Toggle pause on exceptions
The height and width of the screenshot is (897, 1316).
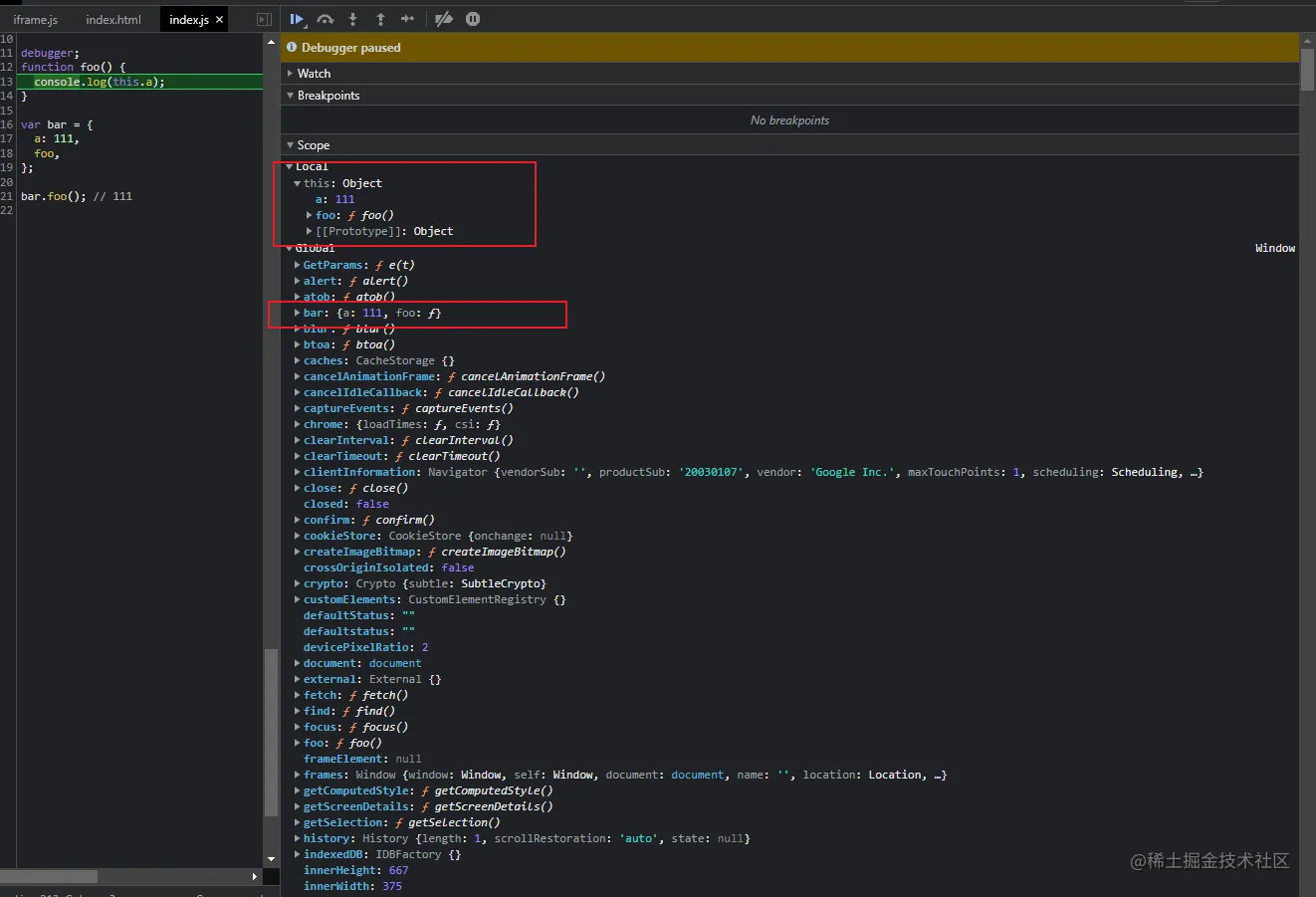(x=473, y=19)
